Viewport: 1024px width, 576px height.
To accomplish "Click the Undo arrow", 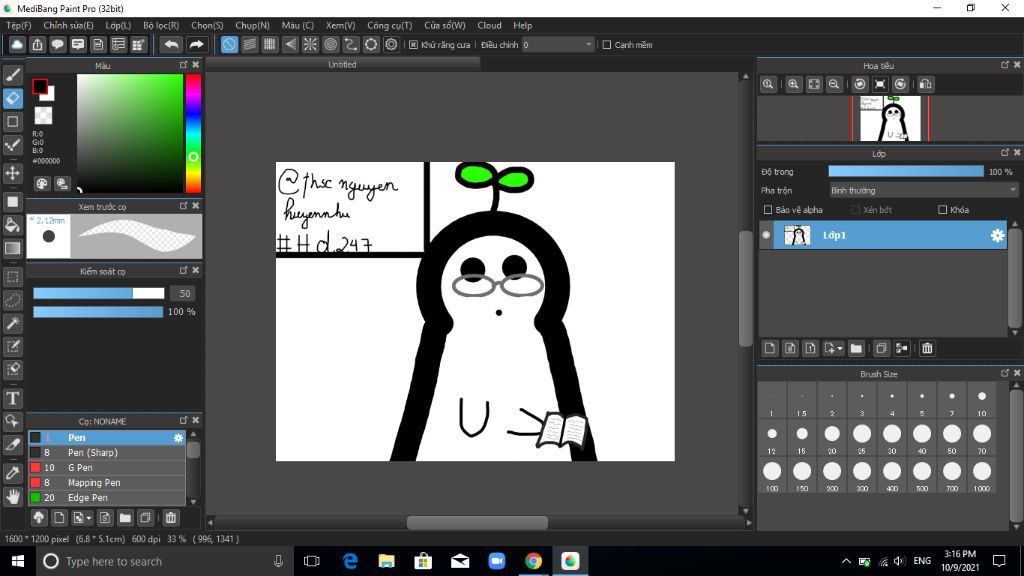I will 171,44.
